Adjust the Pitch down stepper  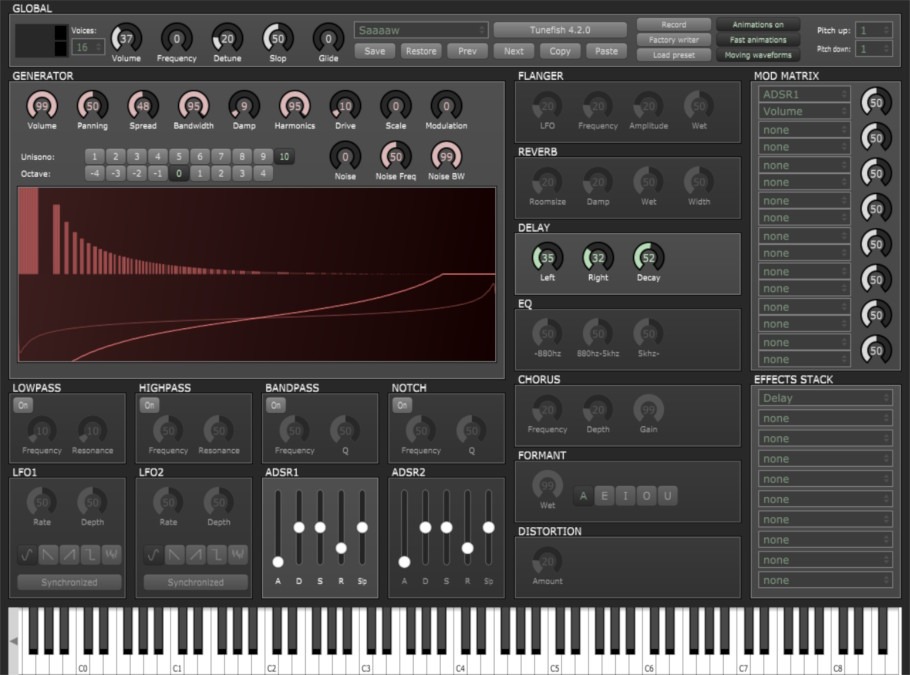pos(874,49)
